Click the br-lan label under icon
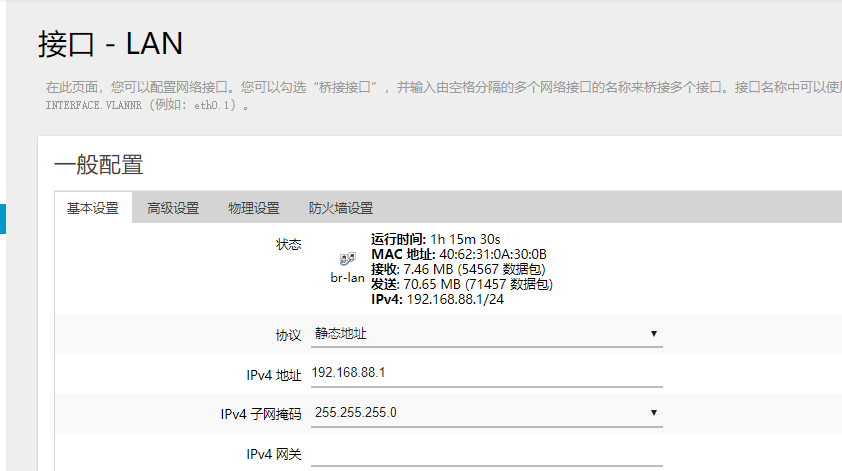 point(347,278)
